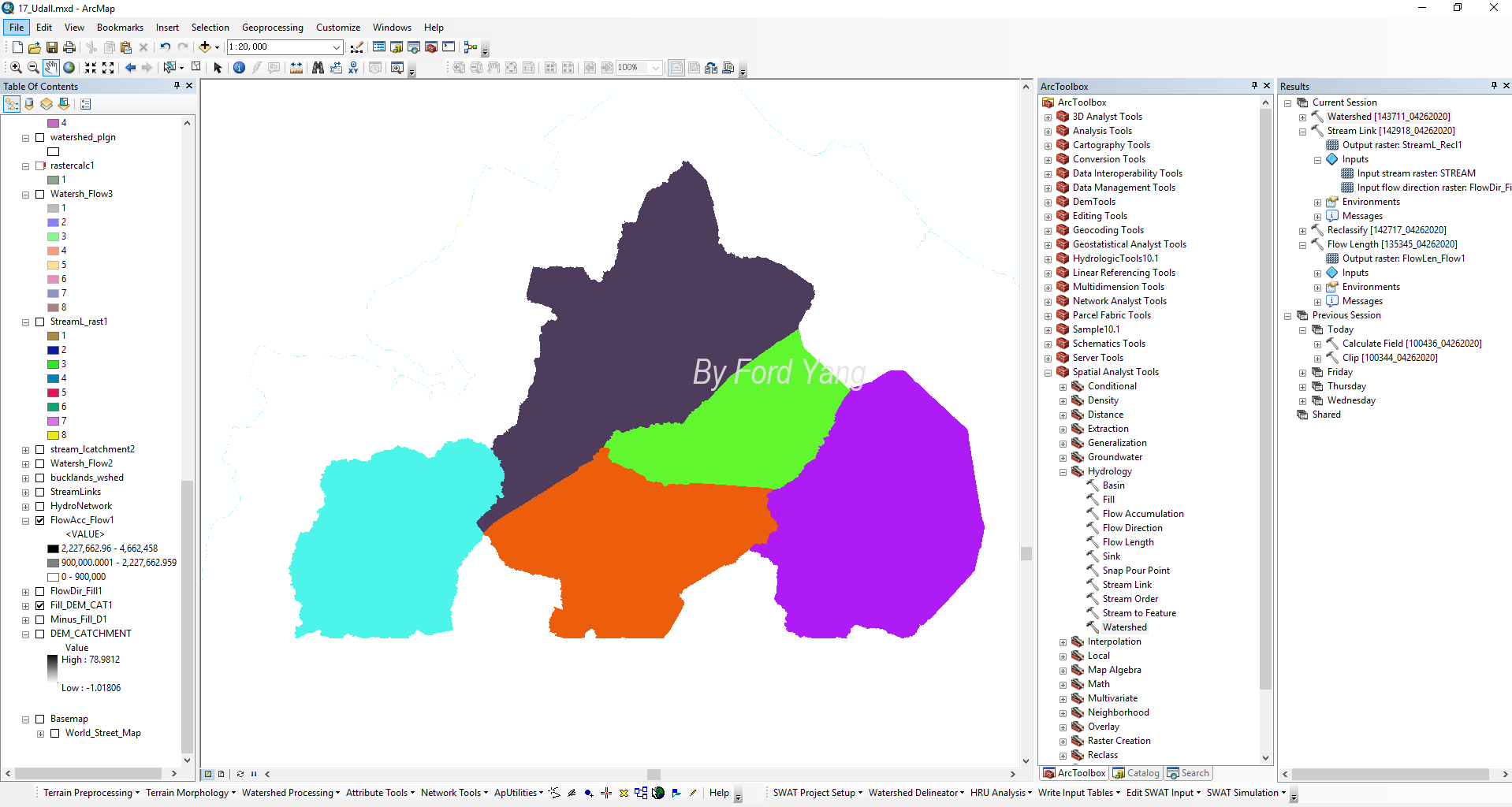Click Fixed Zoom Out arrows icon
The image size is (1512, 807).
click(x=108, y=68)
